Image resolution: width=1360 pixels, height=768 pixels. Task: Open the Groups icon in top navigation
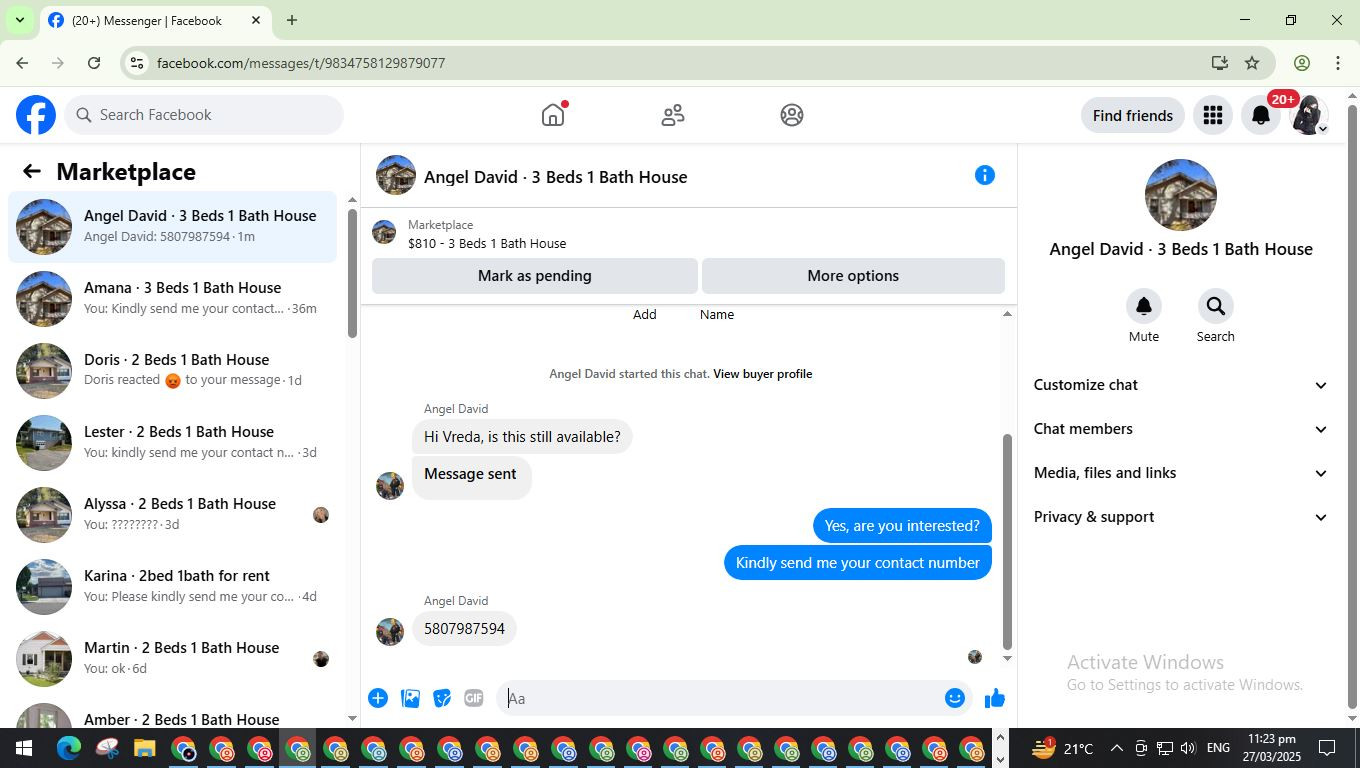[x=792, y=115]
